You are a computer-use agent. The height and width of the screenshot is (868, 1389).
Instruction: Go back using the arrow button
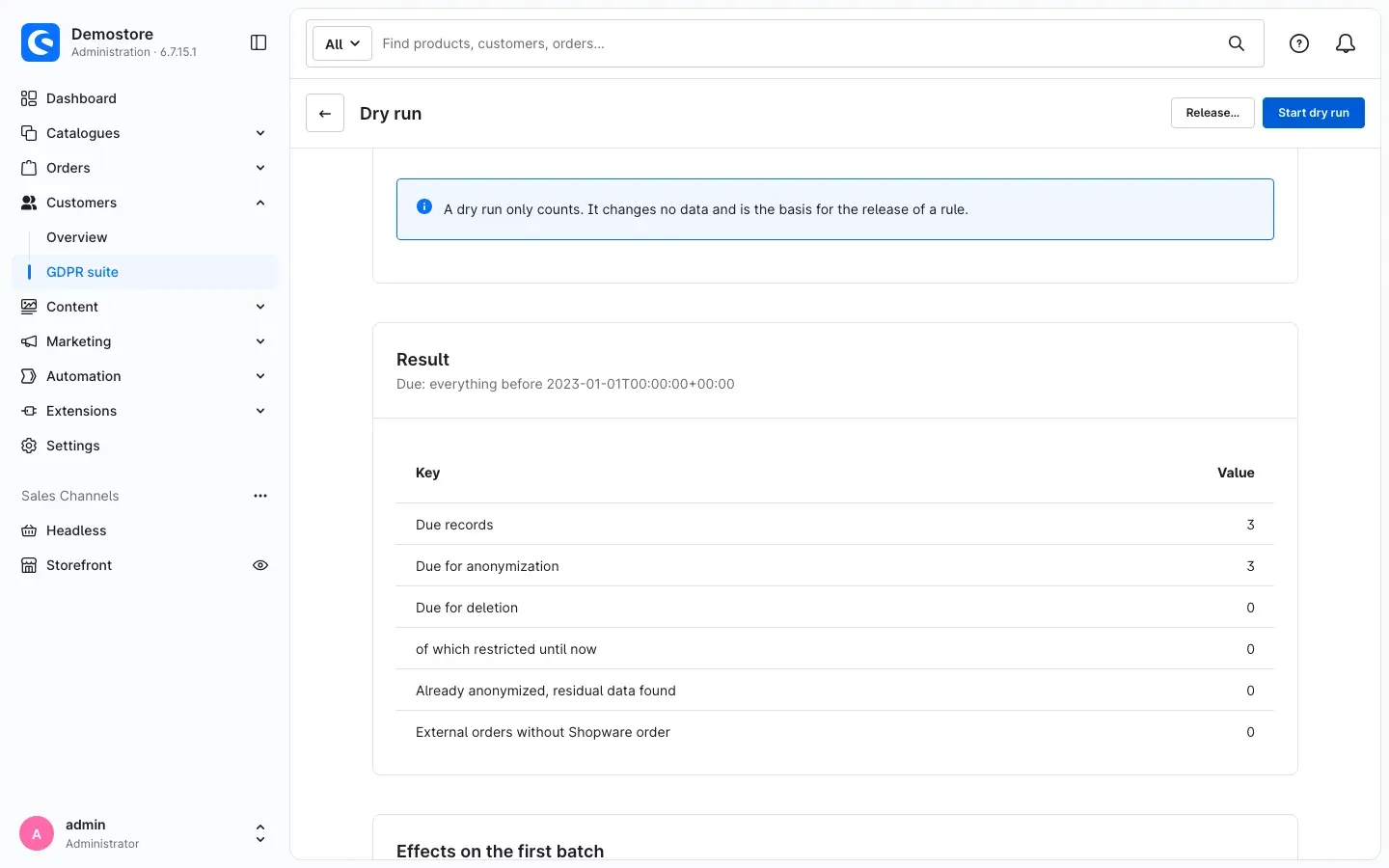pos(325,113)
